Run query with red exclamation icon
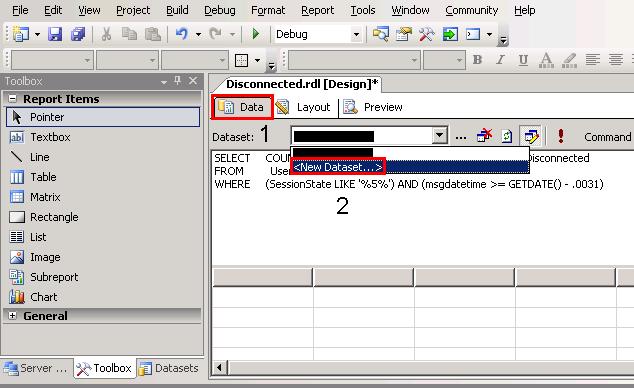This screenshot has height=388, width=634. (560, 136)
